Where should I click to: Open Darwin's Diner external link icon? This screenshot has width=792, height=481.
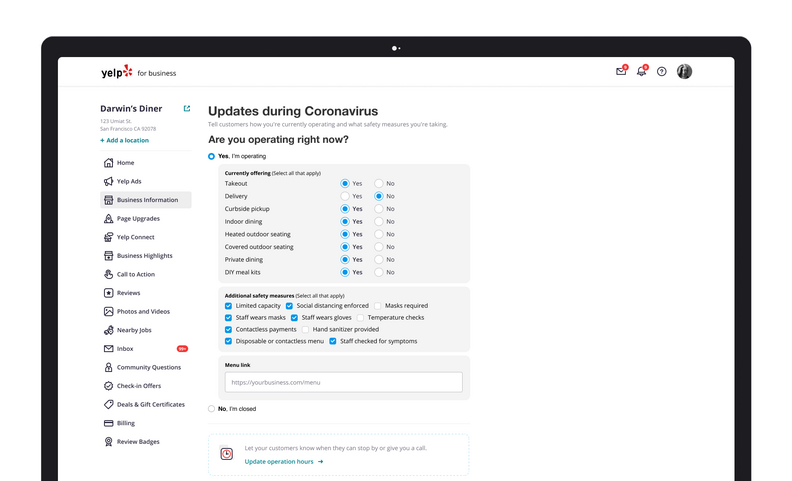(x=186, y=108)
